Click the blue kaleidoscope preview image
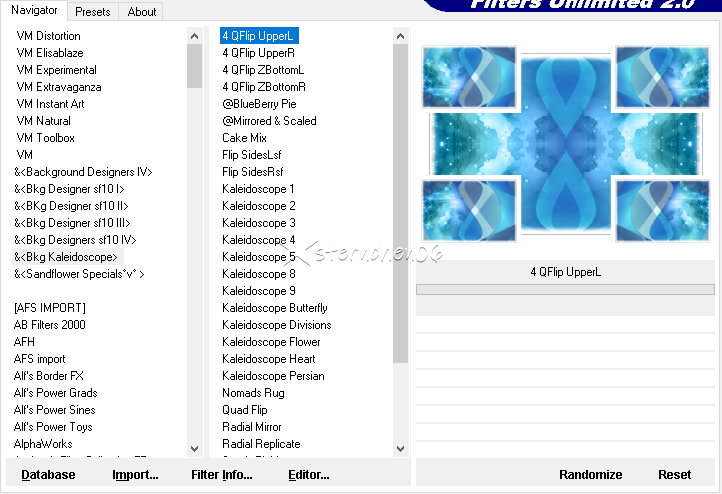 (x=566, y=143)
